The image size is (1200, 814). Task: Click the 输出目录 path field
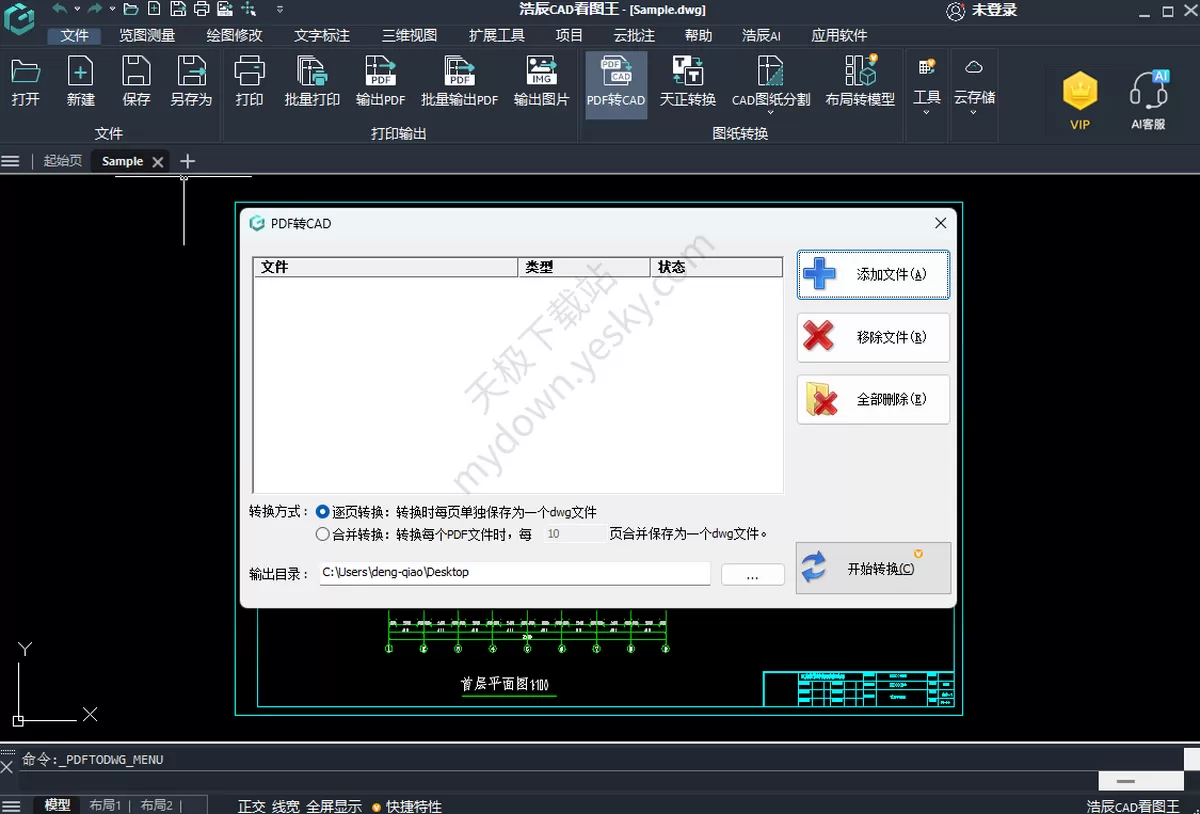click(x=515, y=573)
